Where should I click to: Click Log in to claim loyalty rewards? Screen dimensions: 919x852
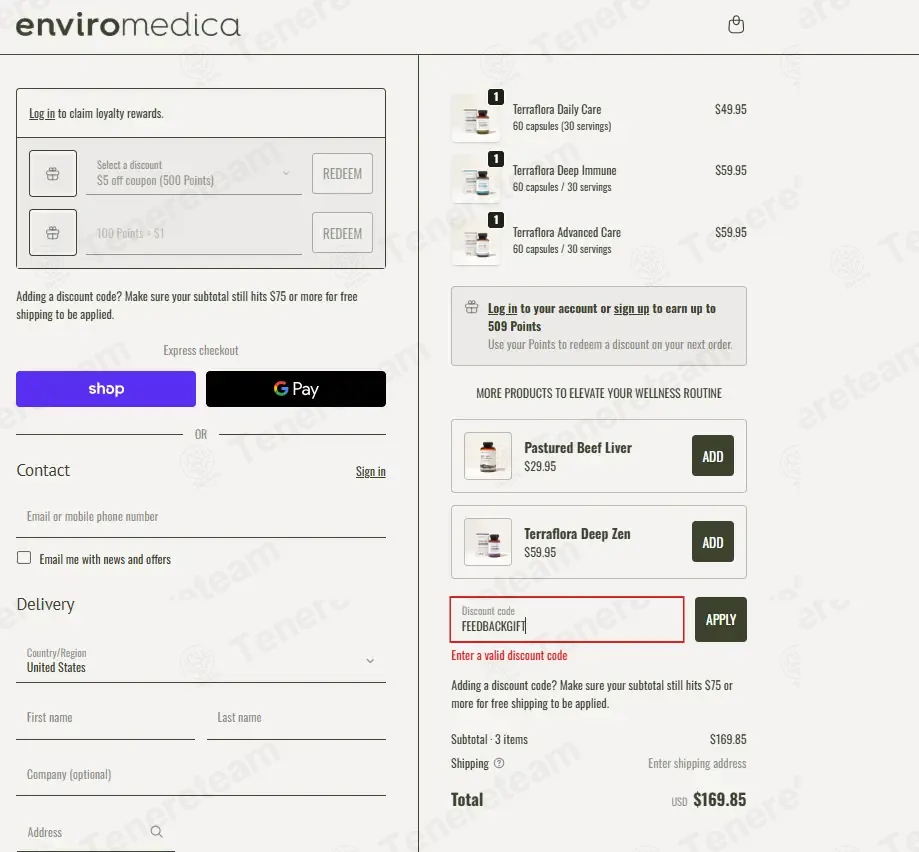(x=42, y=114)
